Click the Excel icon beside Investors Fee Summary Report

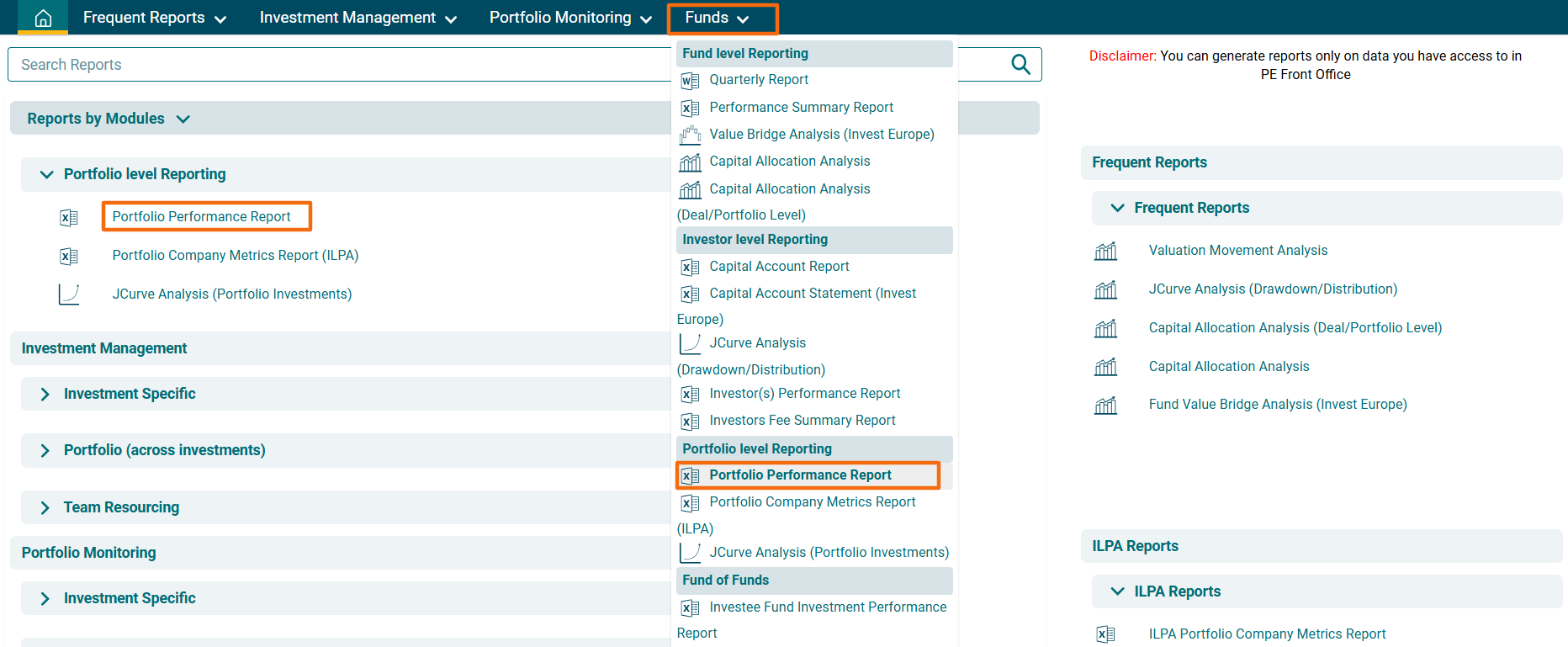[x=690, y=422]
